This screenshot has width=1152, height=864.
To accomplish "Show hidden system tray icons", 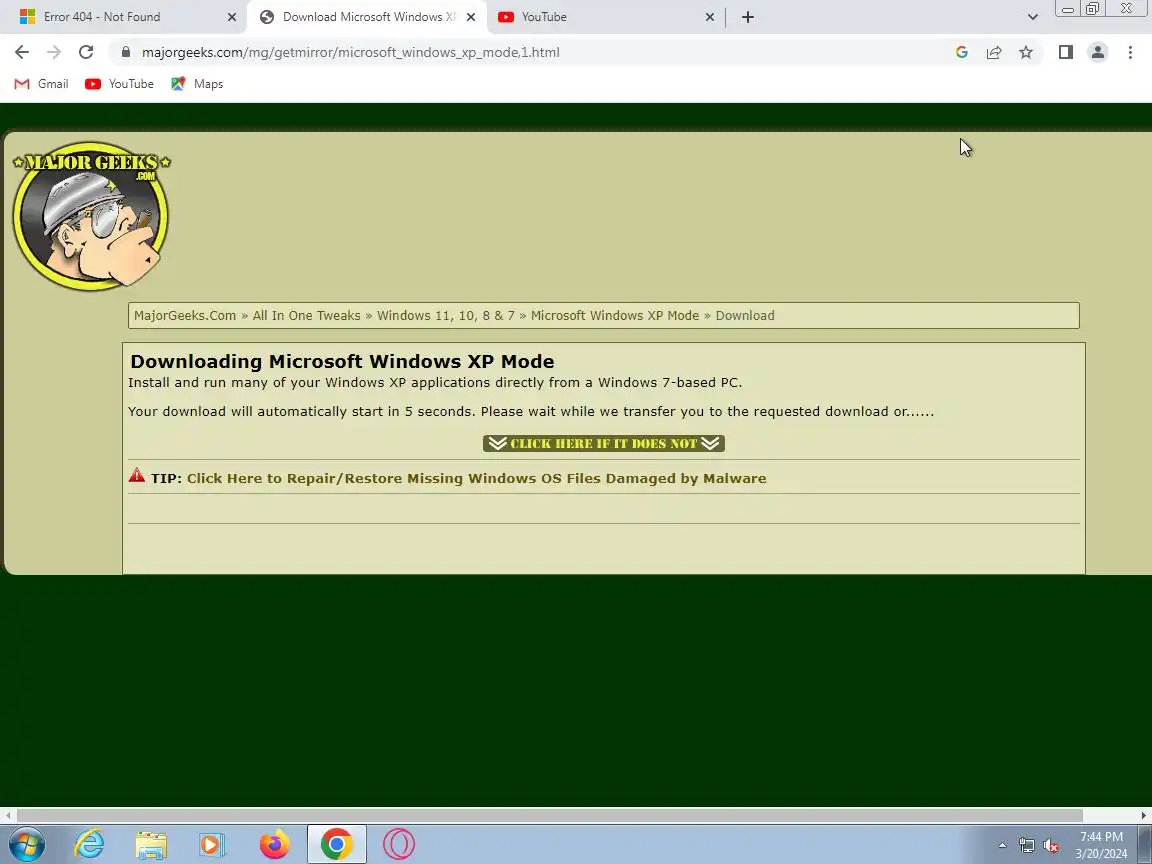I will pos(1002,846).
